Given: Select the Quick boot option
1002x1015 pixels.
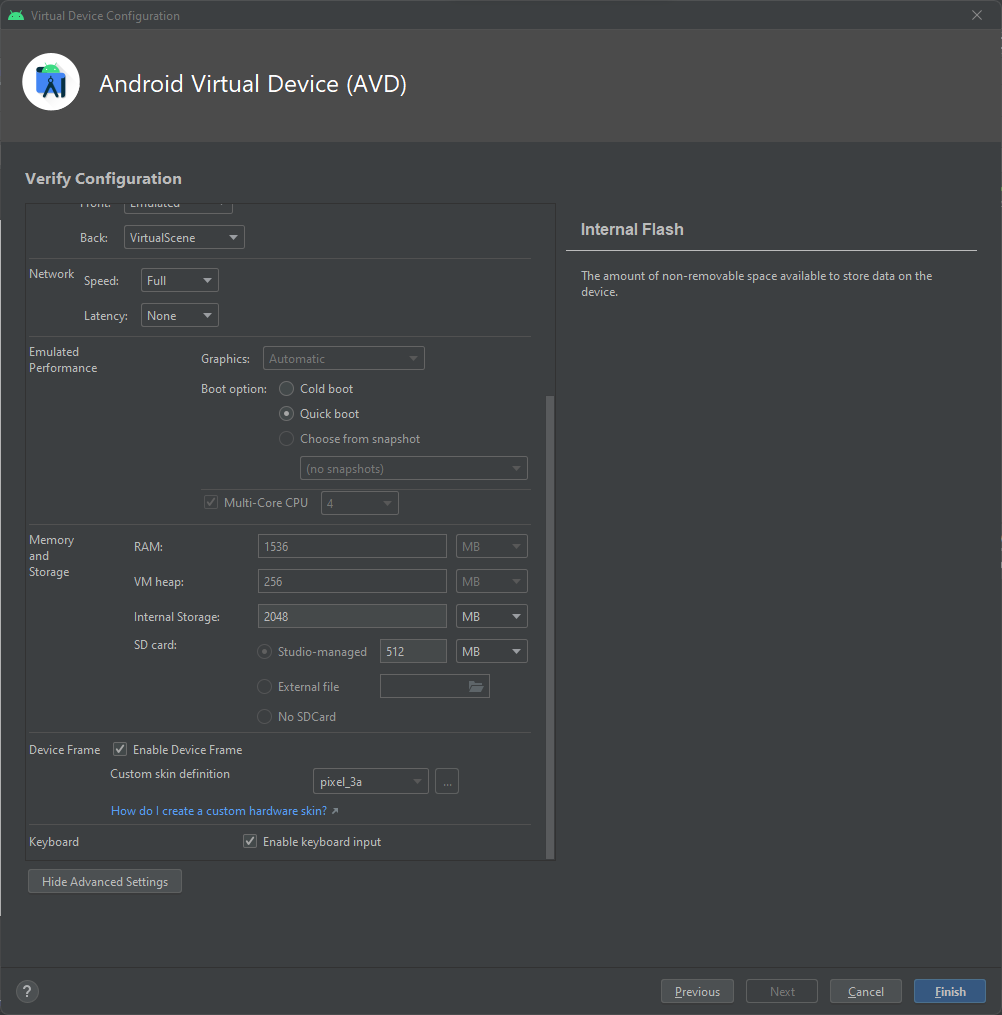Looking at the screenshot, I should [x=286, y=414].
